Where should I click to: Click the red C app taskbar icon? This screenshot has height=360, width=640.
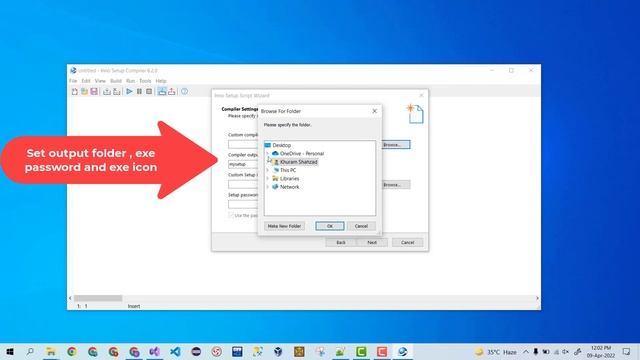coord(382,352)
